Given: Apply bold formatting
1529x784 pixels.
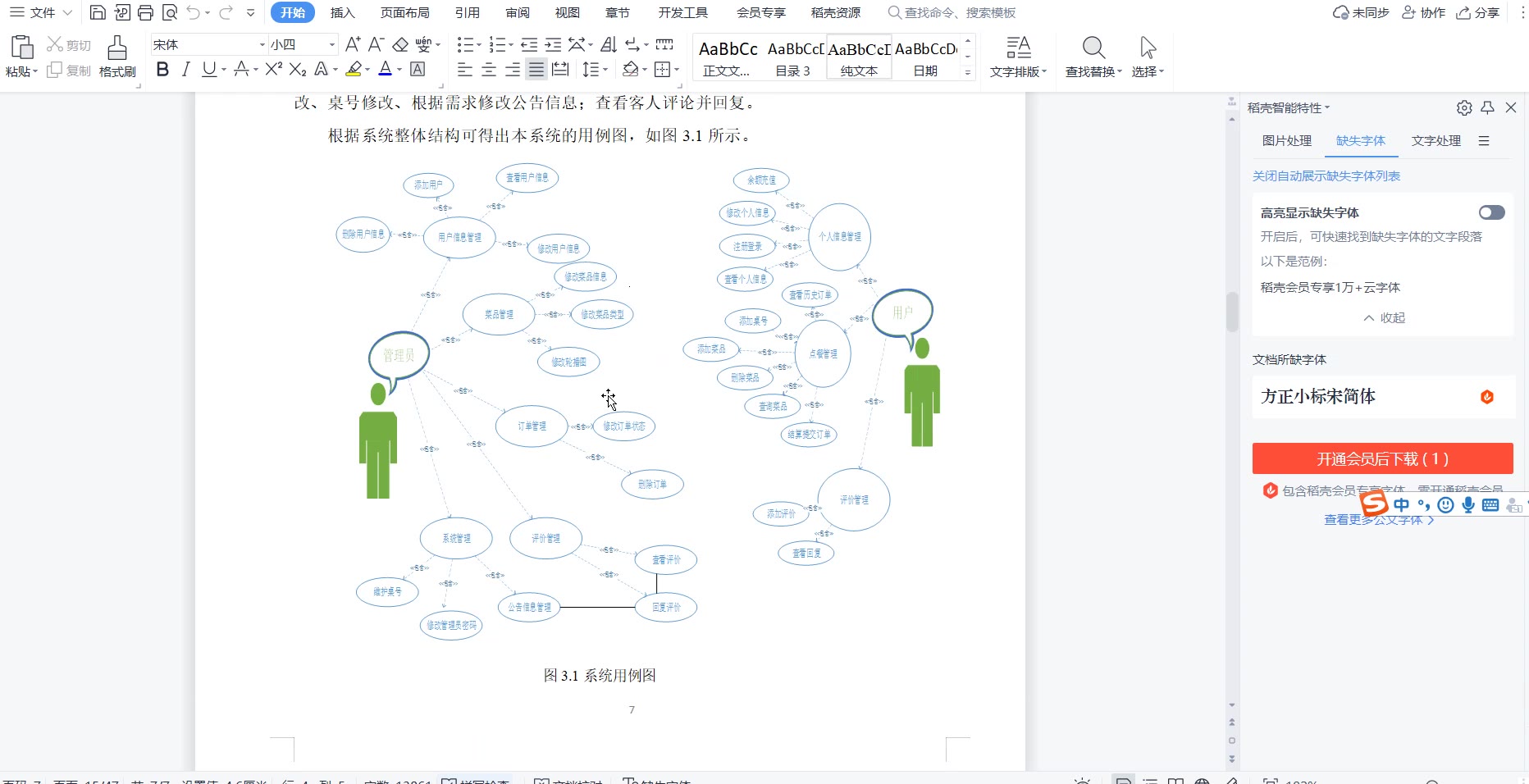Looking at the screenshot, I should (162, 70).
